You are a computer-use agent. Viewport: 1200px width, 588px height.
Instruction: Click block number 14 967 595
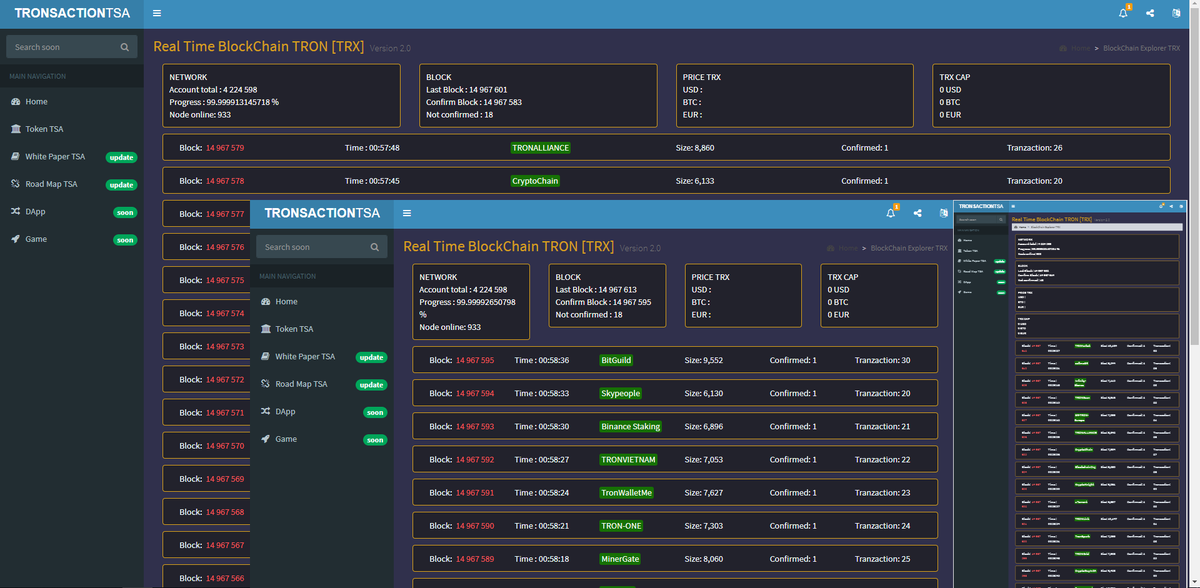coord(475,360)
